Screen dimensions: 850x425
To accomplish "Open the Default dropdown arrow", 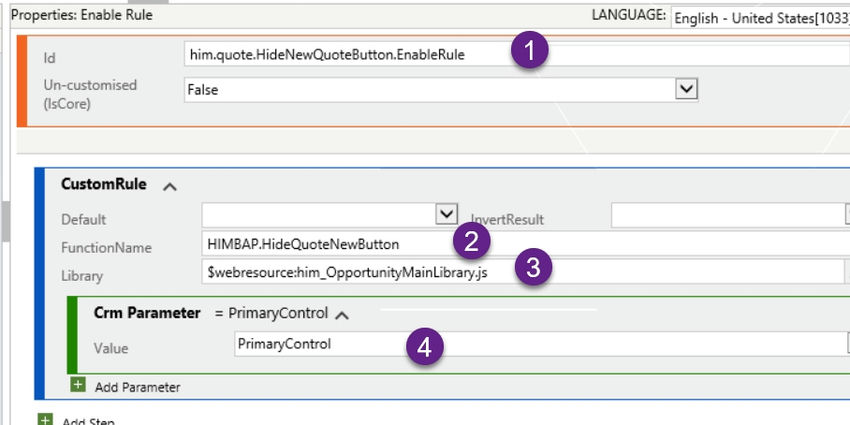I will (x=447, y=214).
